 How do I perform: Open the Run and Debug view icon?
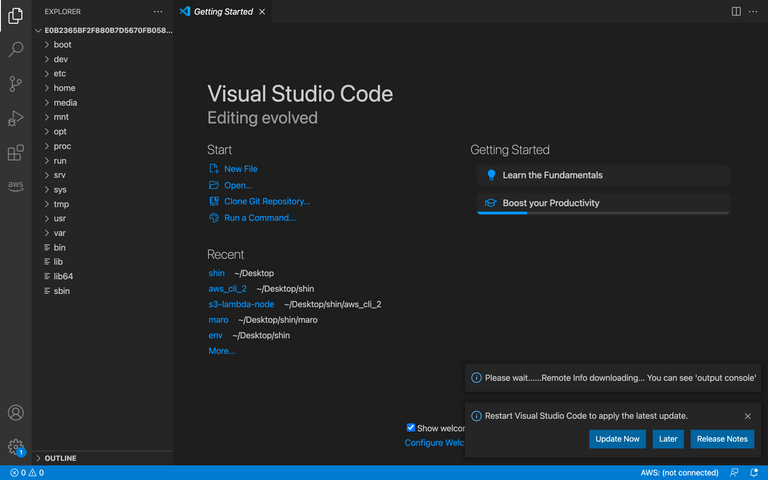15,118
